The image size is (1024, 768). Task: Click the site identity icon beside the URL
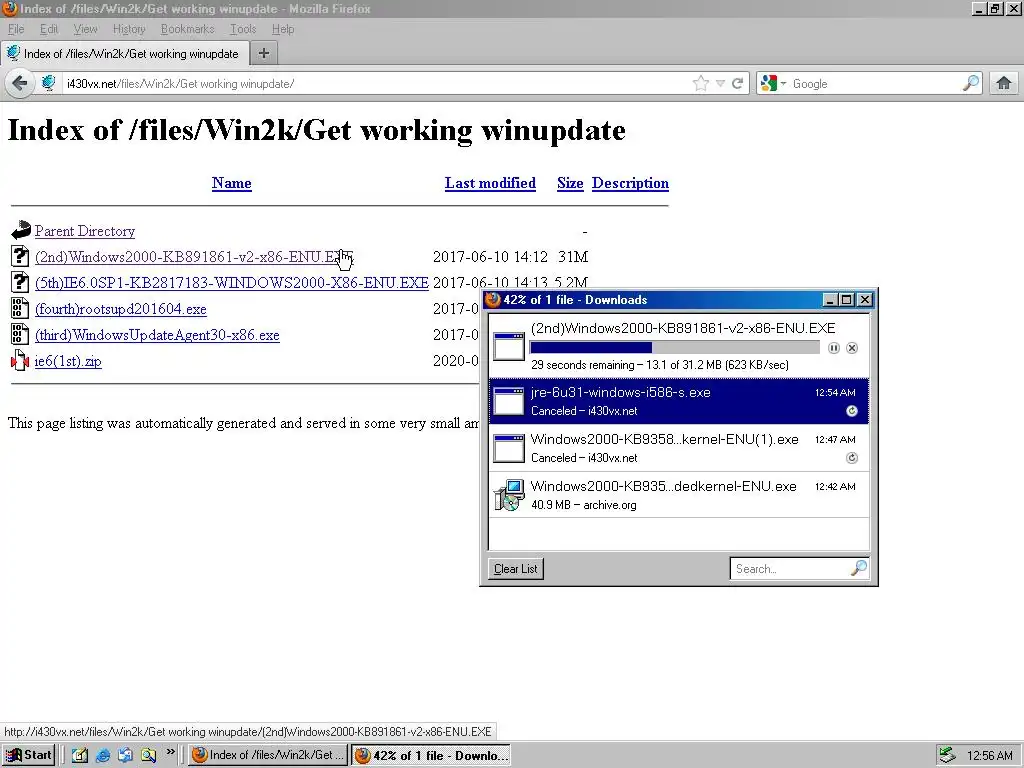48,83
